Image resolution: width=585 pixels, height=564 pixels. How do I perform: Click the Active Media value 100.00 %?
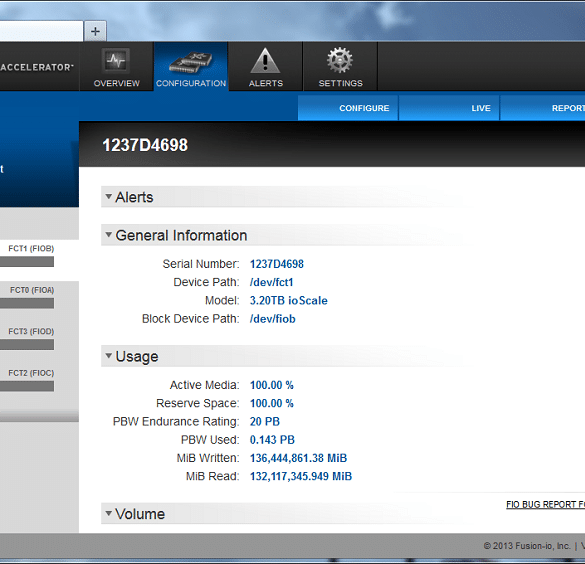(272, 385)
